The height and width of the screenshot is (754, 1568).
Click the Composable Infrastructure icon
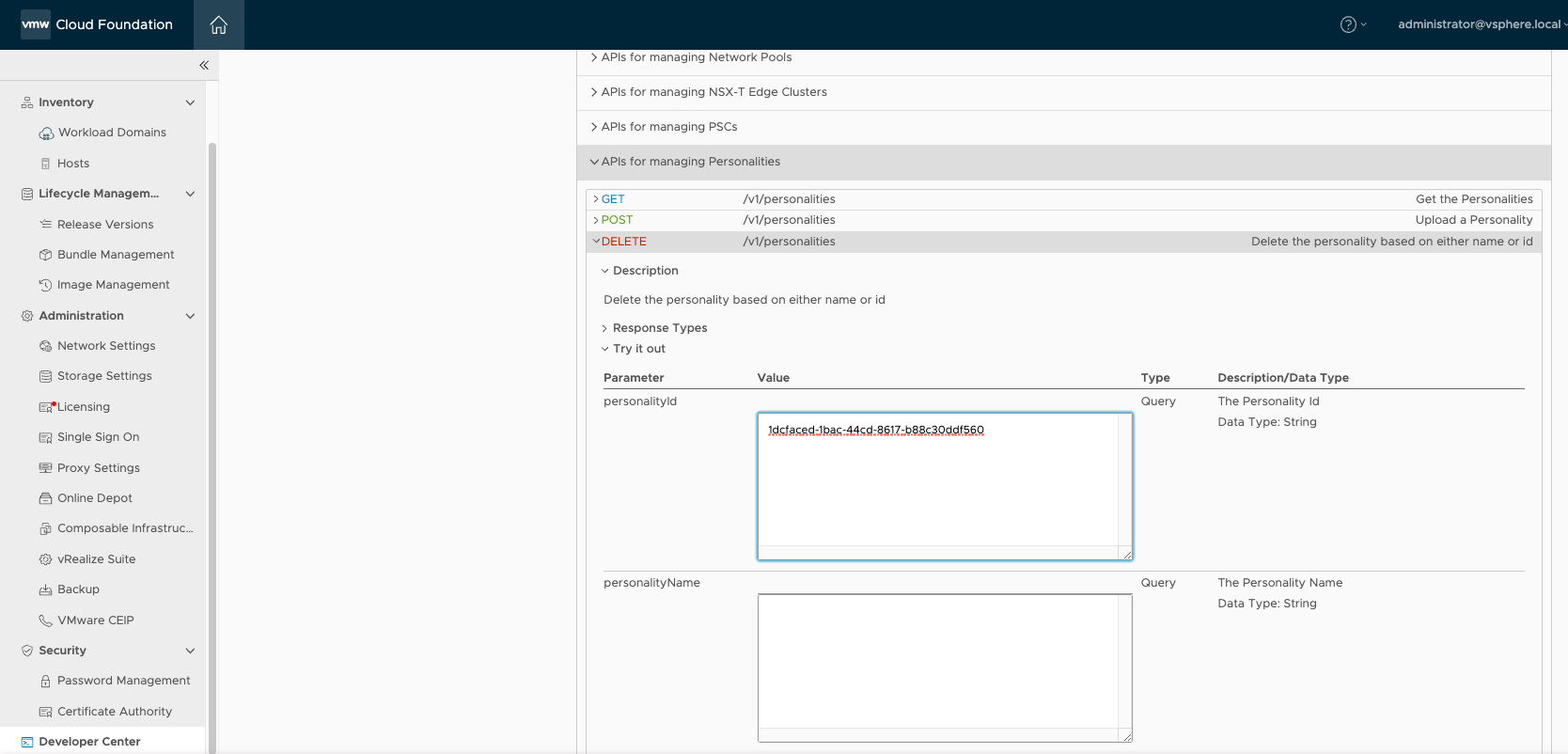pos(45,528)
